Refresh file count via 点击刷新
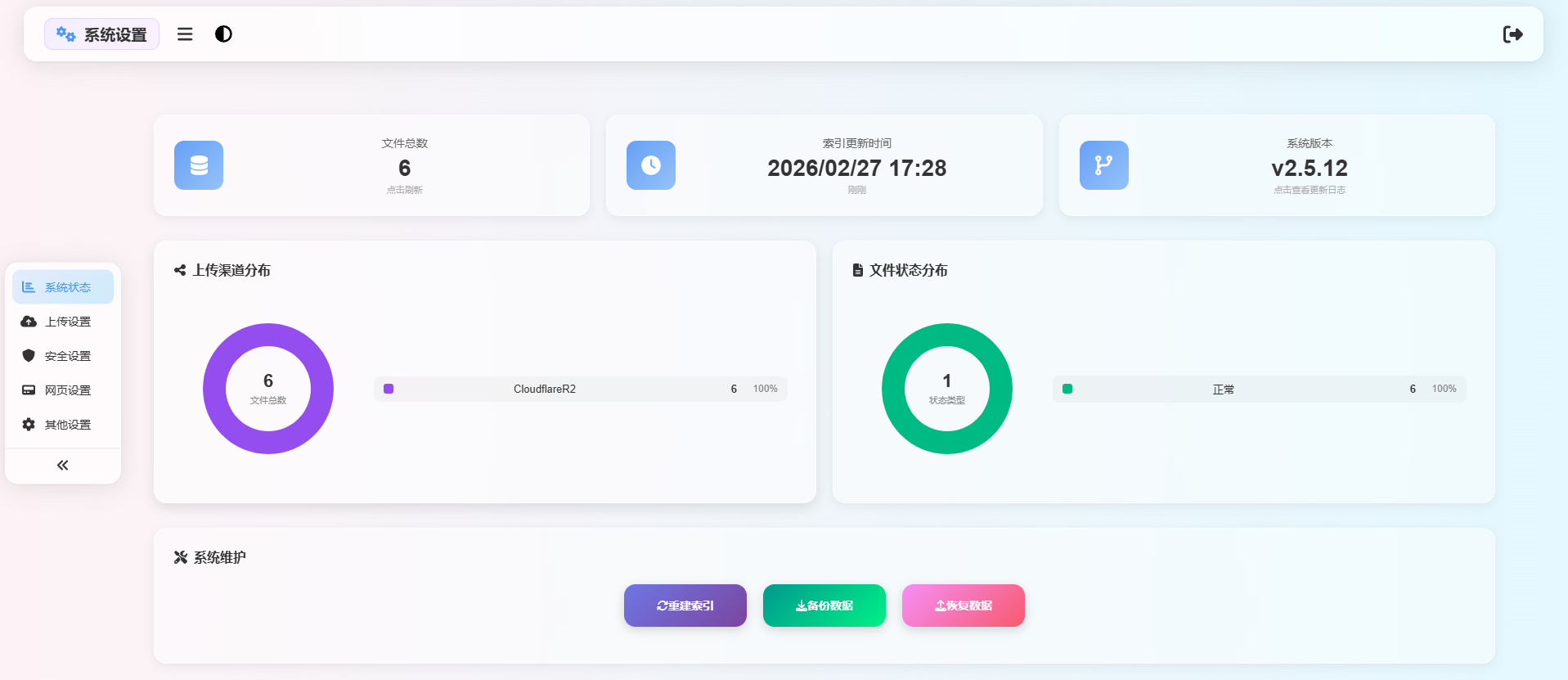 tap(405, 190)
